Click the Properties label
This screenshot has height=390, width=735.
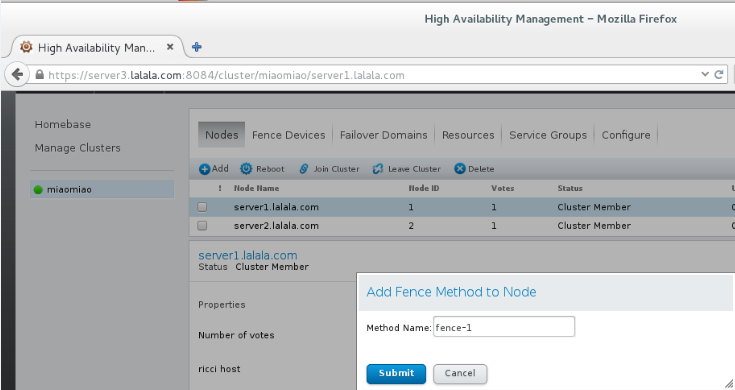point(222,305)
